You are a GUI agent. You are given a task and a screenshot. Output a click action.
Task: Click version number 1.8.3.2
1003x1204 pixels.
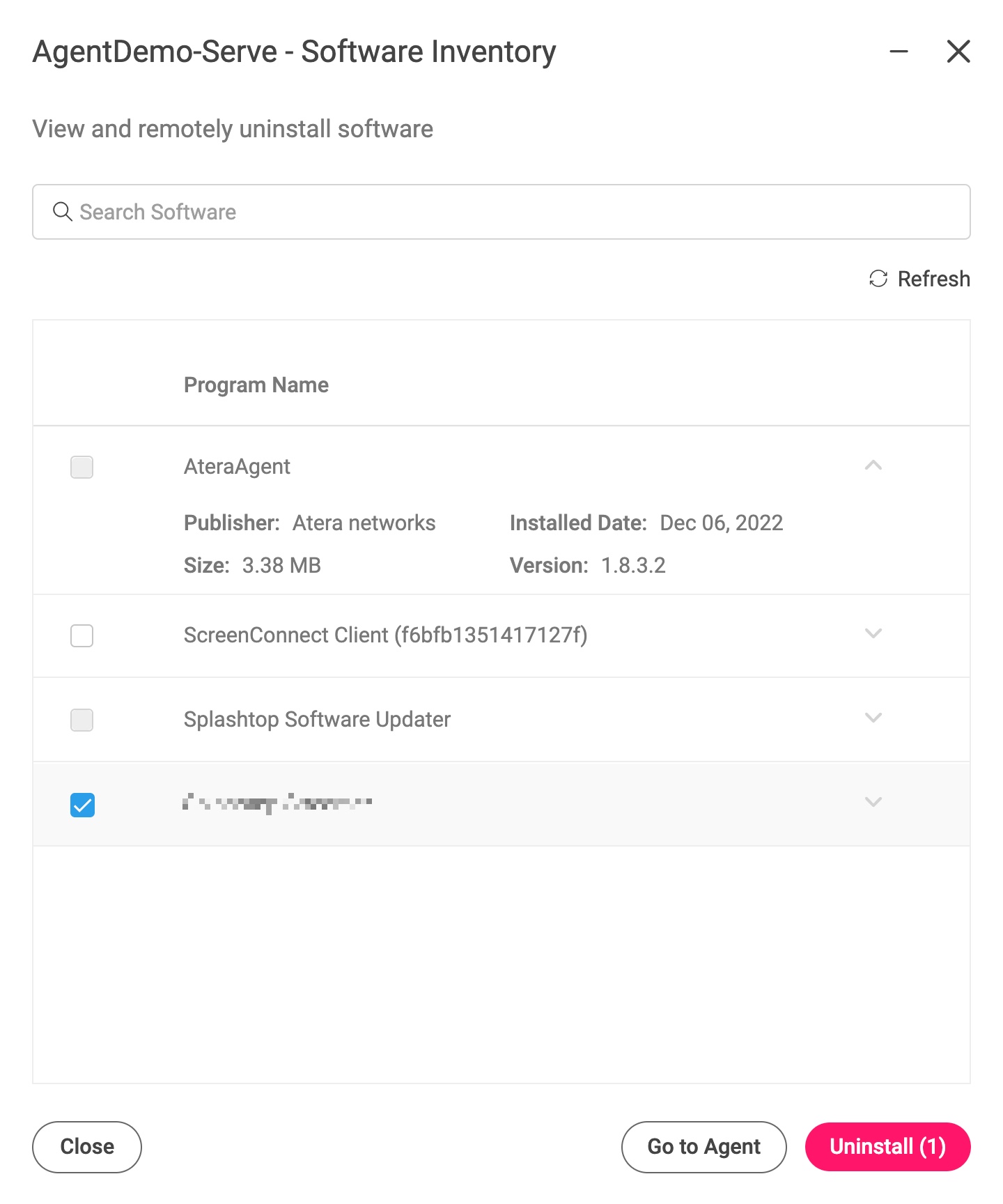[x=633, y=565]
